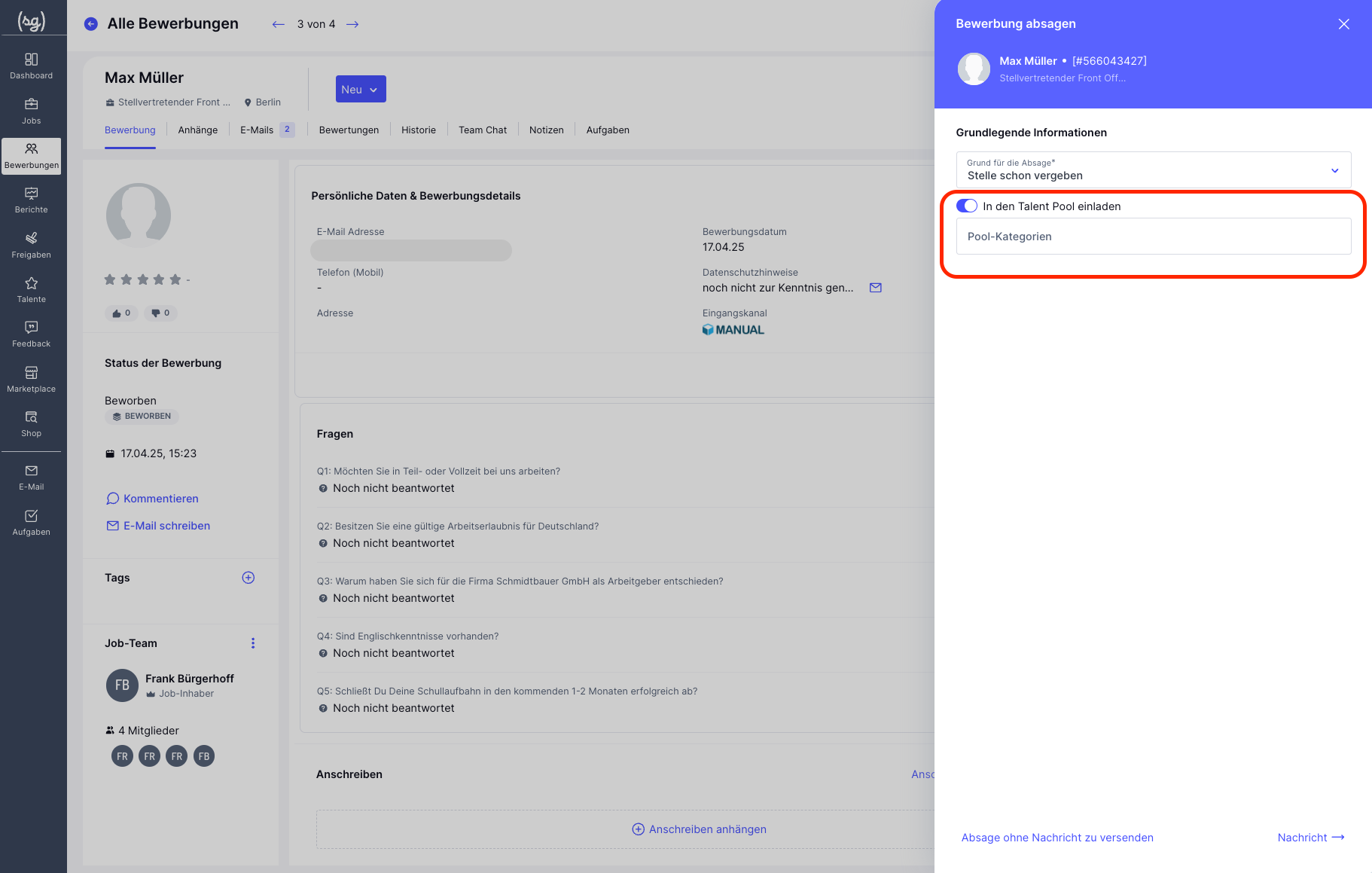Open Berichte reports in sidebar
The height and width of the screenshot is (873, 1372).
tap(31, 200)
